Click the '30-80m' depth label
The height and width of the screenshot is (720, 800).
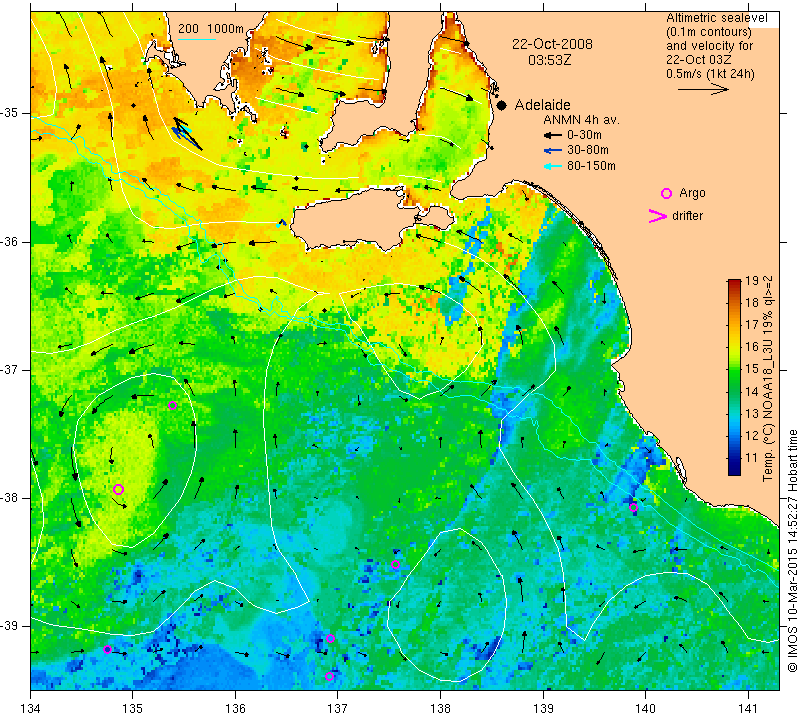tap(588, 150)
